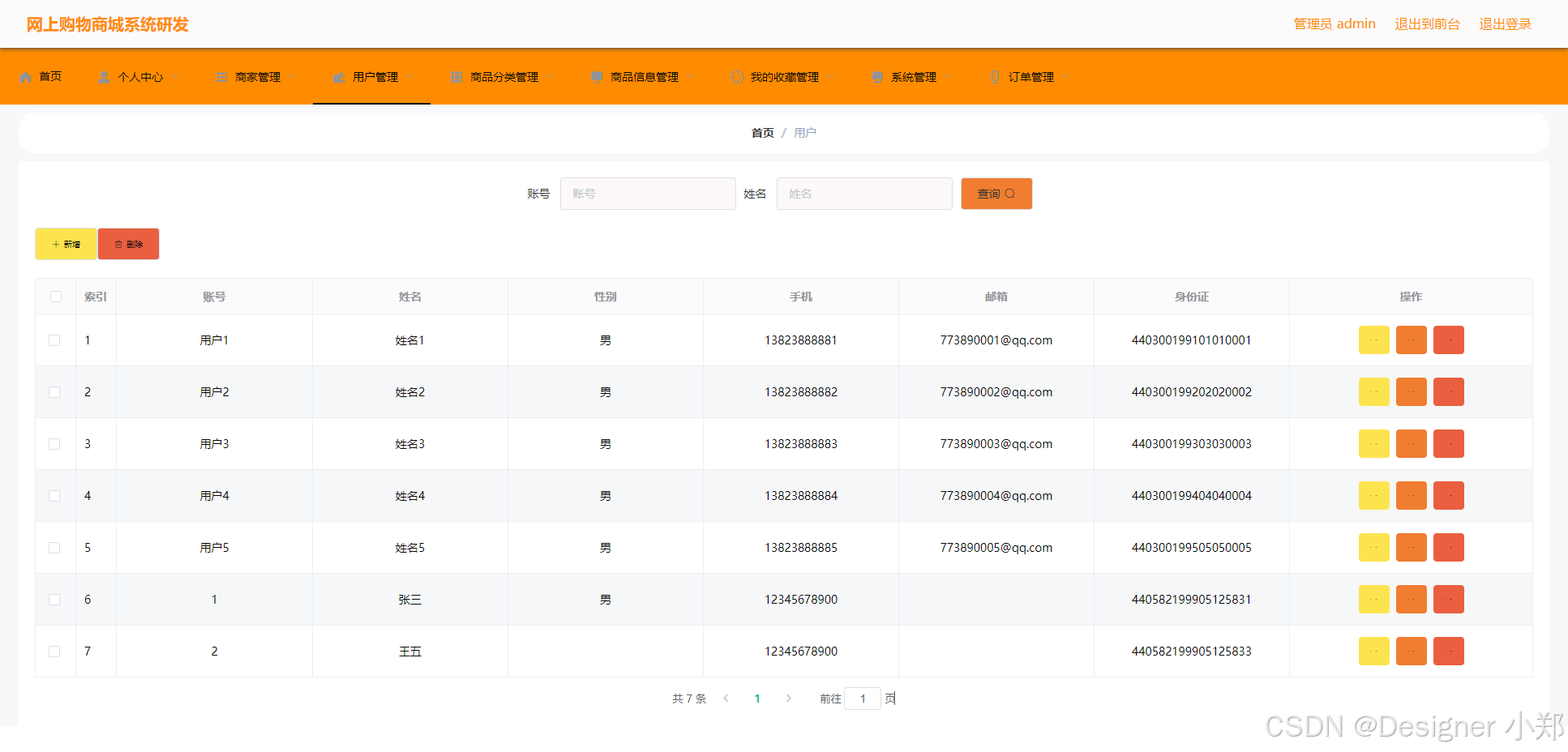Focus the 姓名 search input field

864,194
